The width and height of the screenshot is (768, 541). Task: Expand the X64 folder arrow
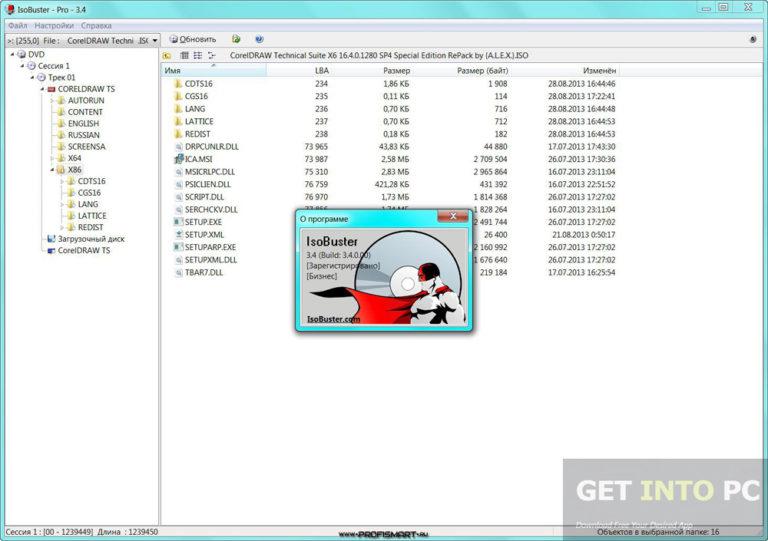click(x=52, y=158)
